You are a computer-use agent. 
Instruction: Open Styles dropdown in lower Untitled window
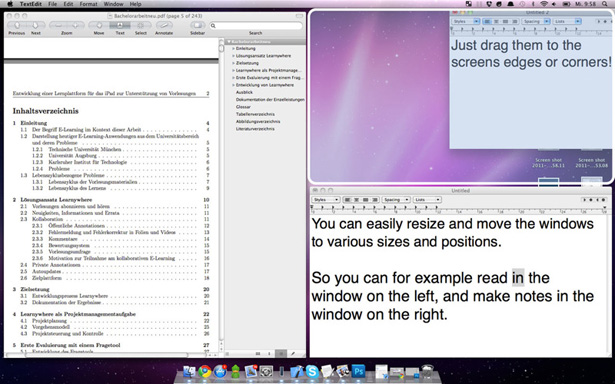[326, 200]
